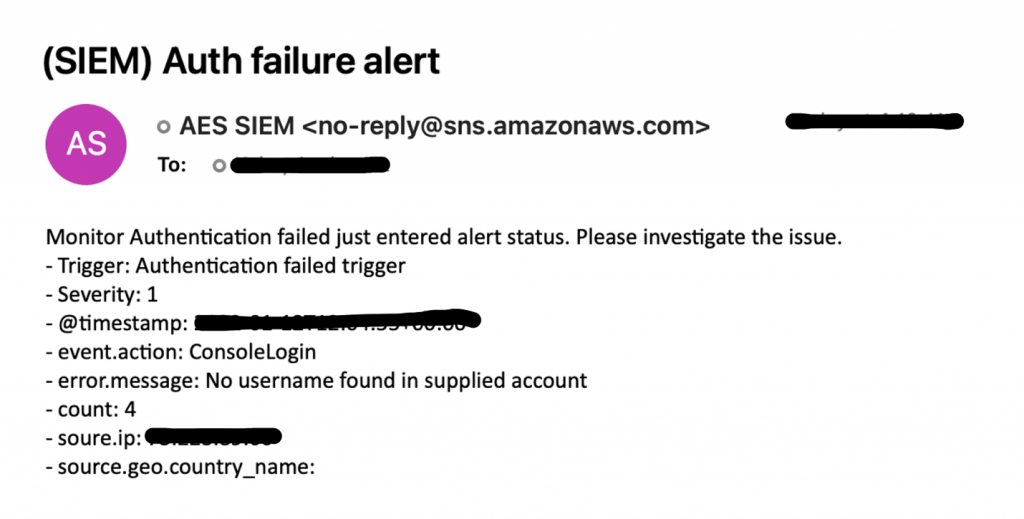Click the event.action ConsoleLogin line

coord(181,352)
